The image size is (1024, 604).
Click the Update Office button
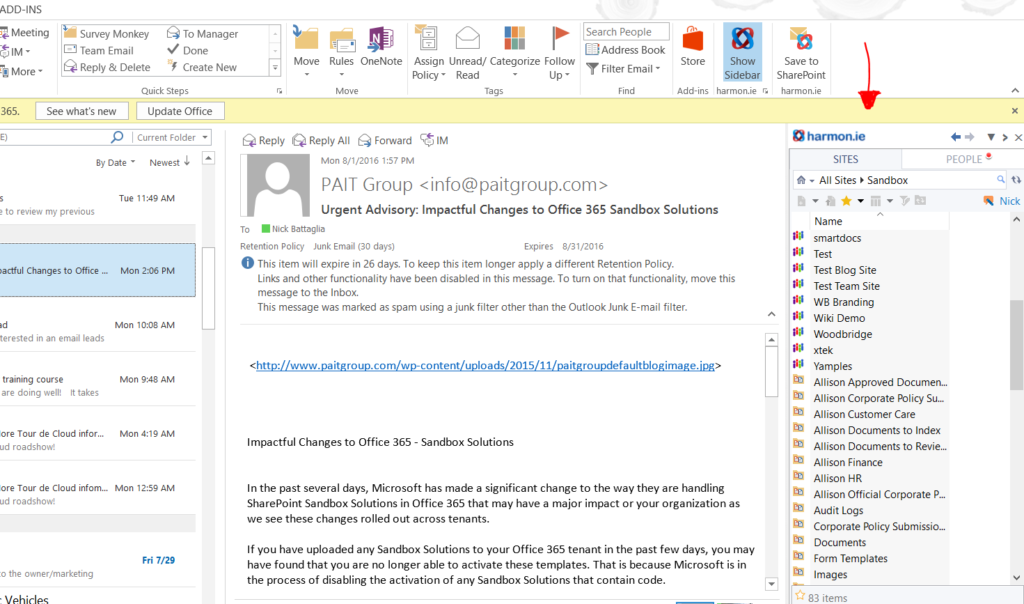pos(180,111)
